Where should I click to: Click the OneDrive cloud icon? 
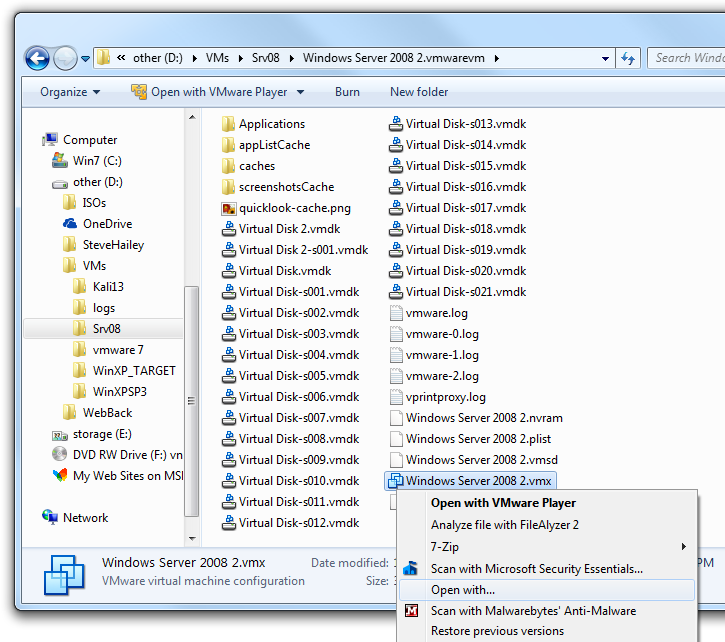coord(70,224)
